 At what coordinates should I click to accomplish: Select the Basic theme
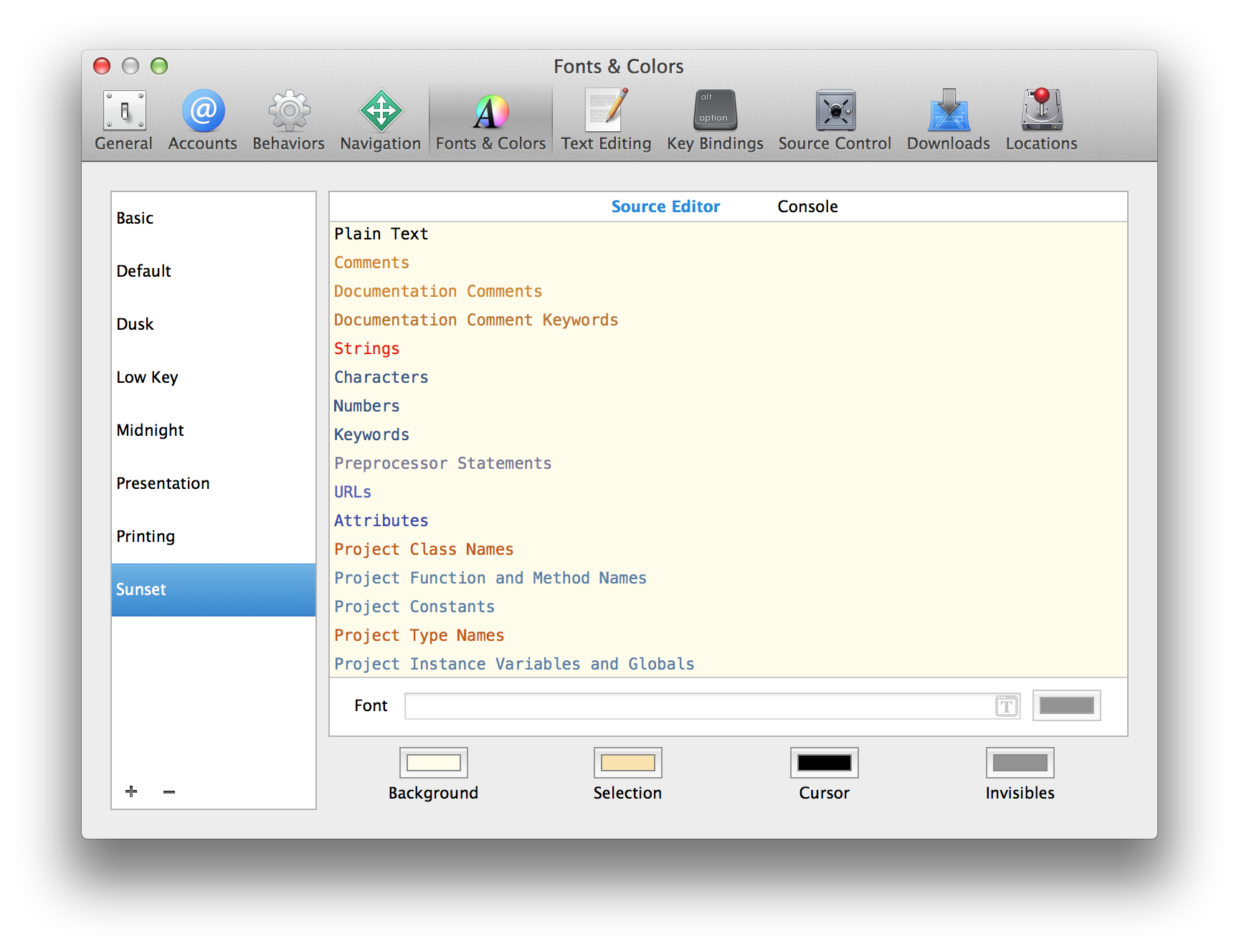214,218
